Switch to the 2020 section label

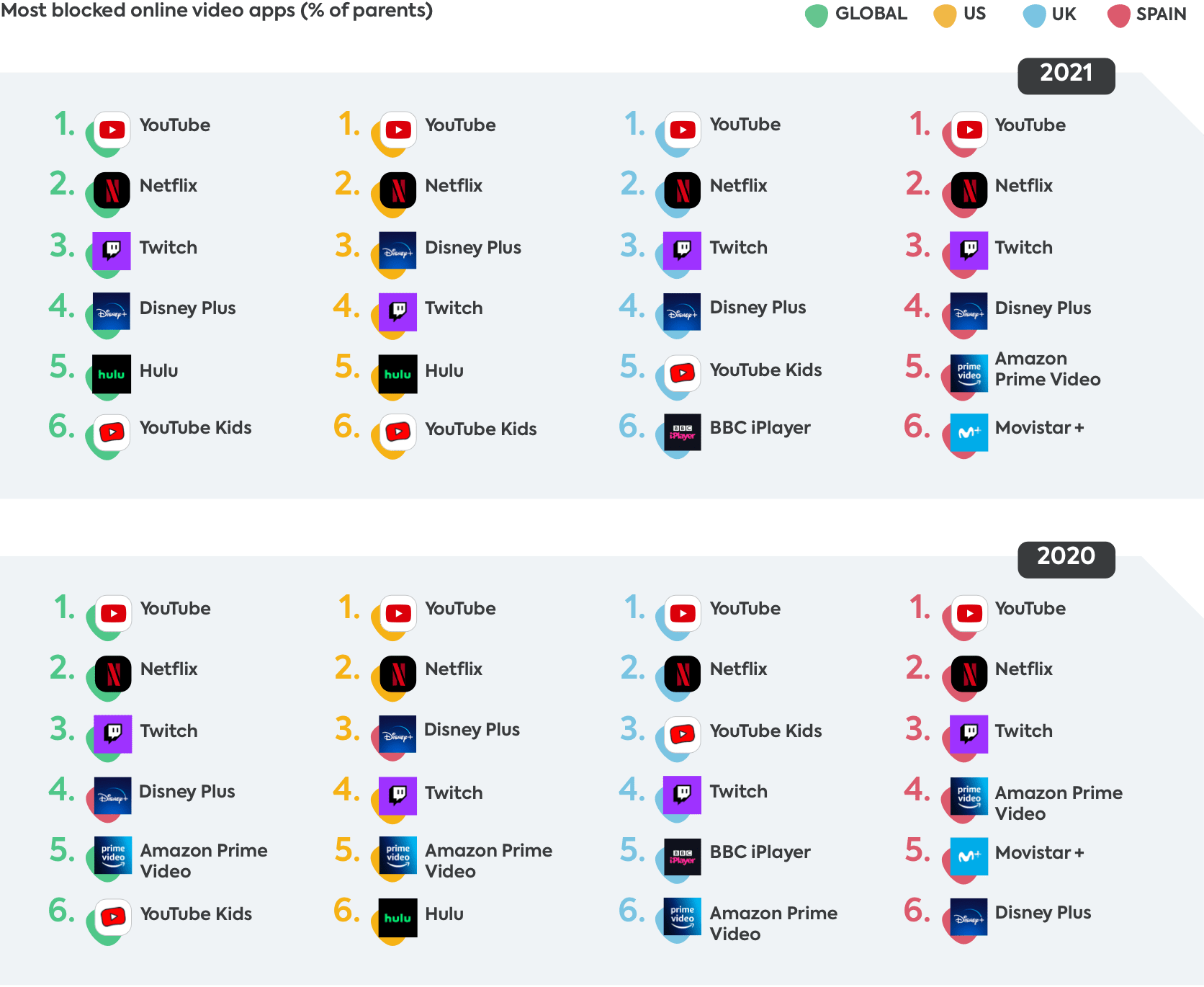pyautogui.click(x=1066, y=558)
